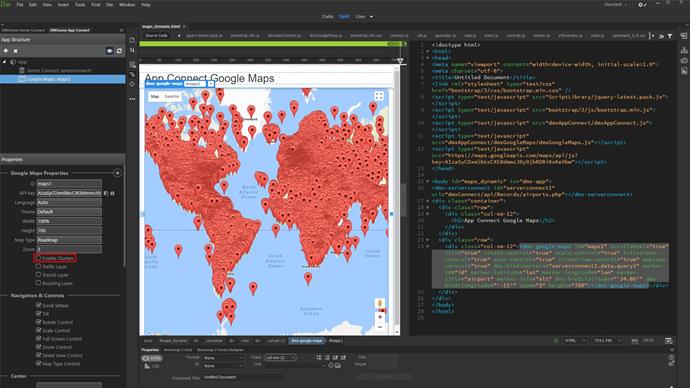690x388 pixels.
Task: Switch to the DMXzone App Connect panel tab
Action: coord(70,30)
